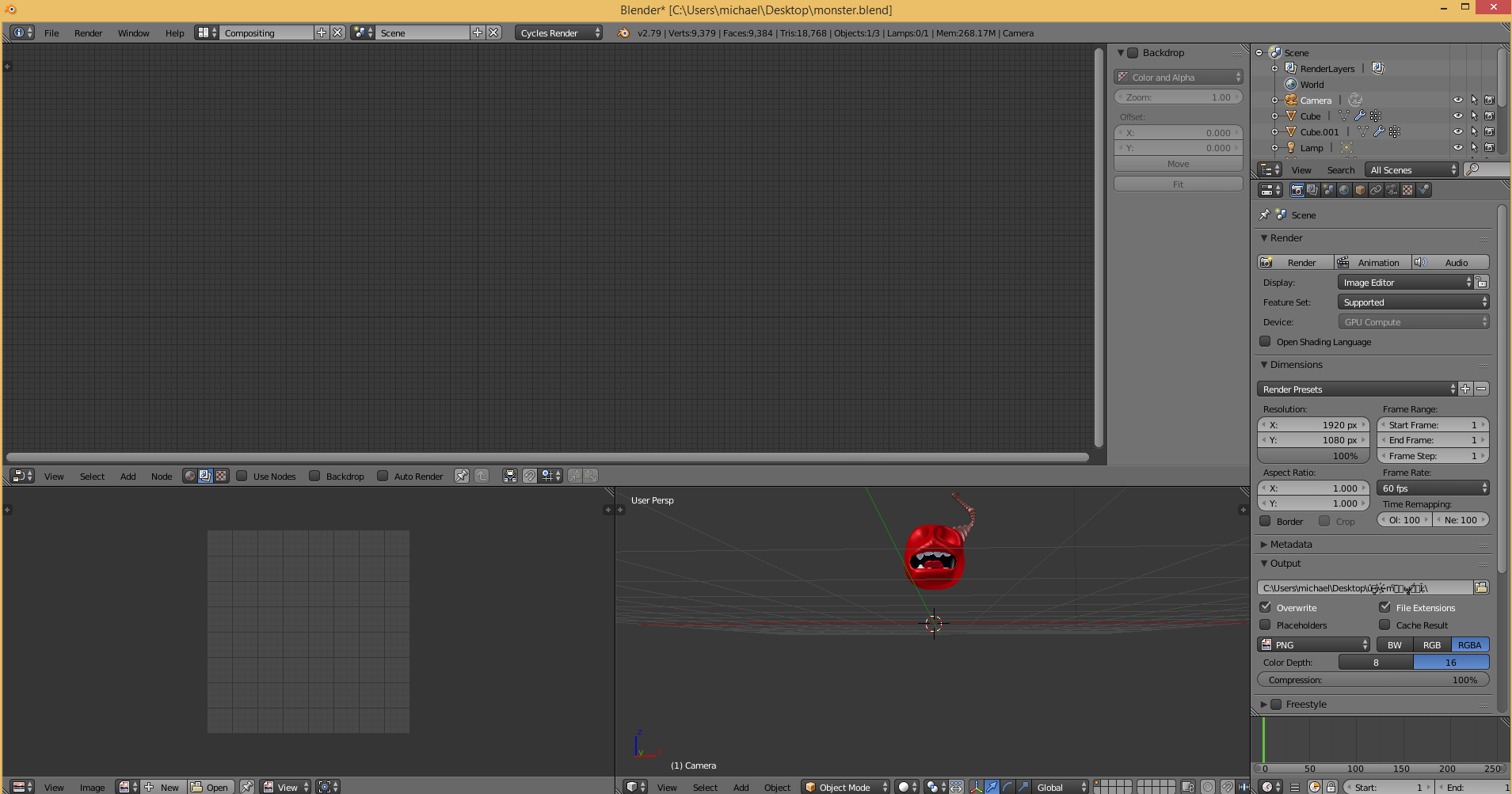Open the PNG file format dropdown
This screenshot has height=794, width=1512.
tap(1313, 644)
